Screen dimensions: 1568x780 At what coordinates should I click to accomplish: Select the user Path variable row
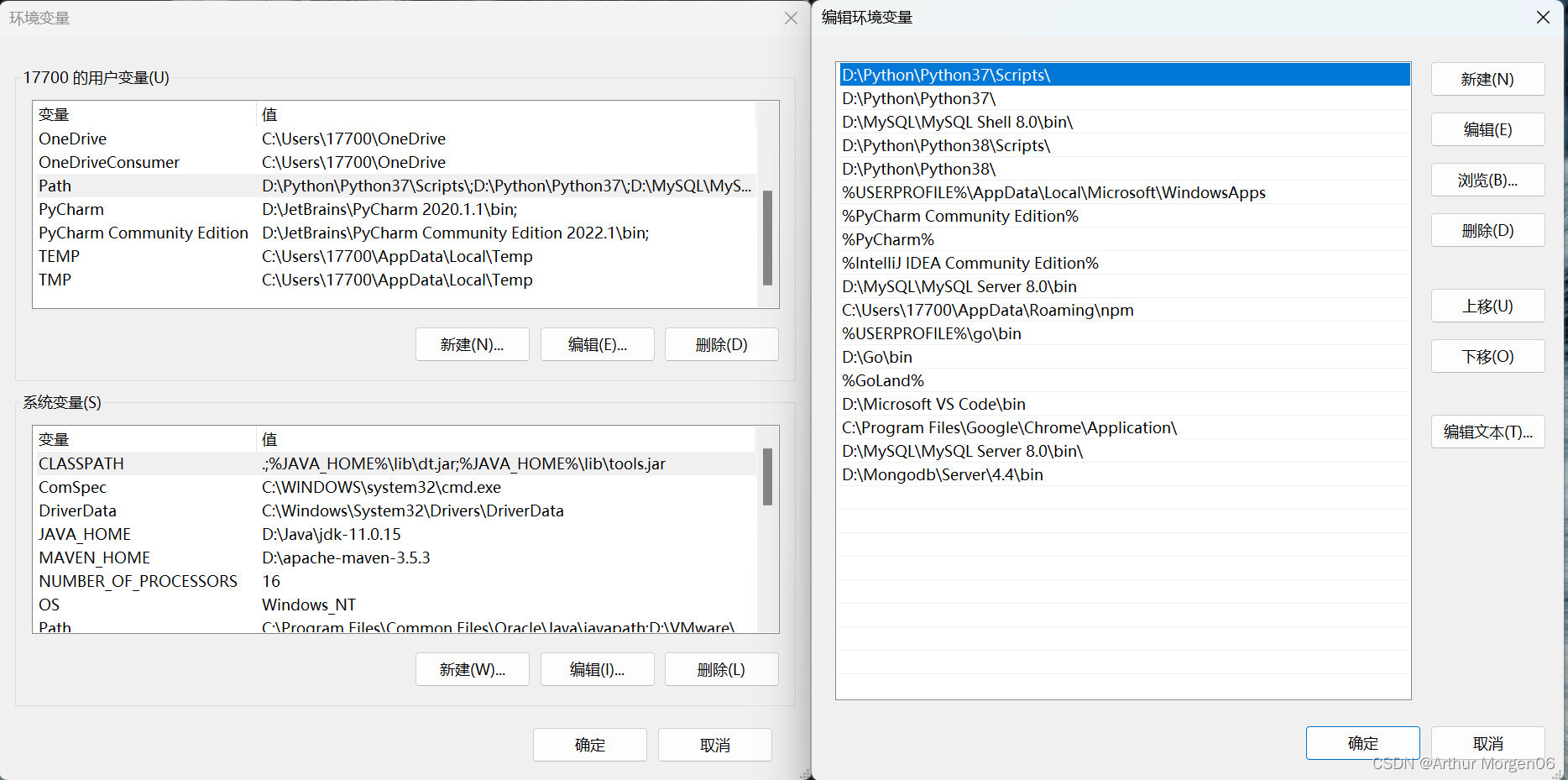click(395, 186)
